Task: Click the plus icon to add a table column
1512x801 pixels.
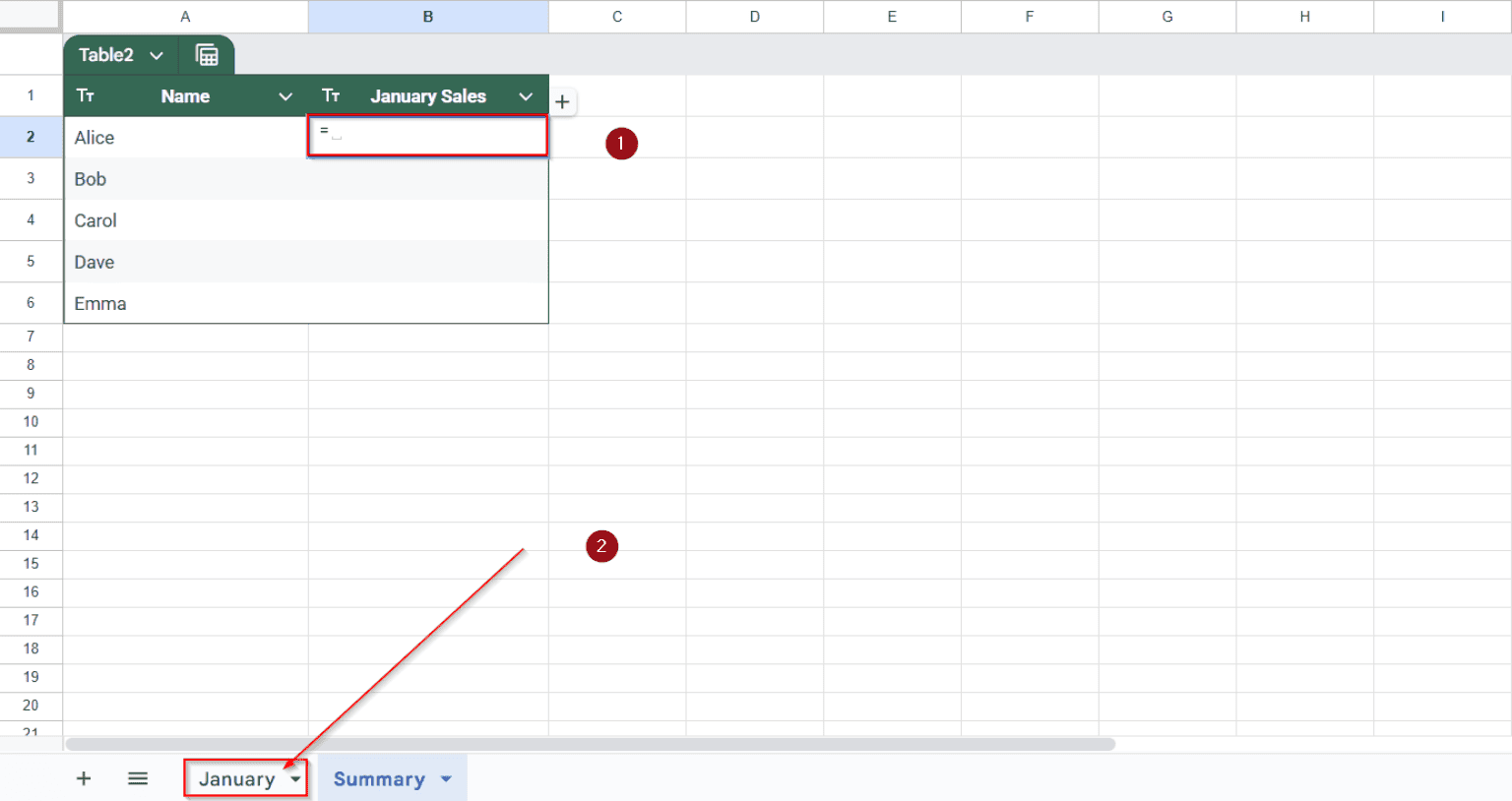Action: [x=562, y=101]
